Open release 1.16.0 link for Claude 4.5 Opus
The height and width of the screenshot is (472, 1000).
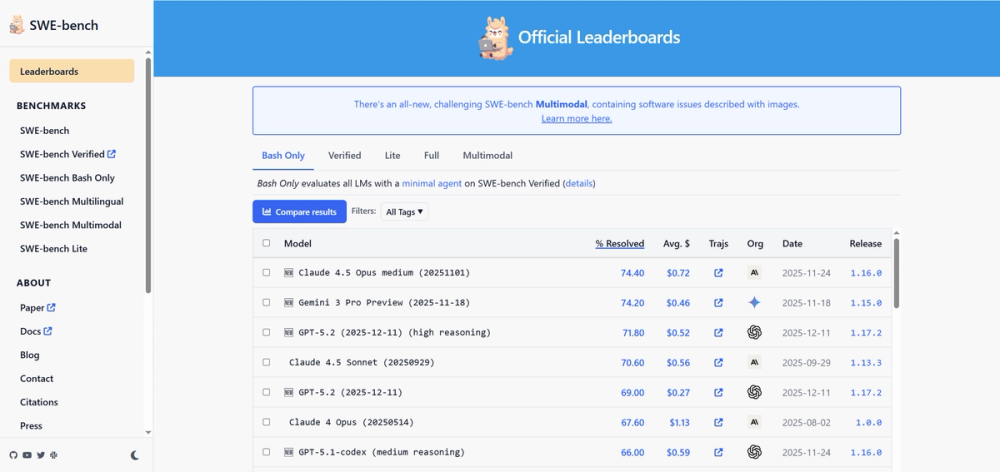coord(865,273)
